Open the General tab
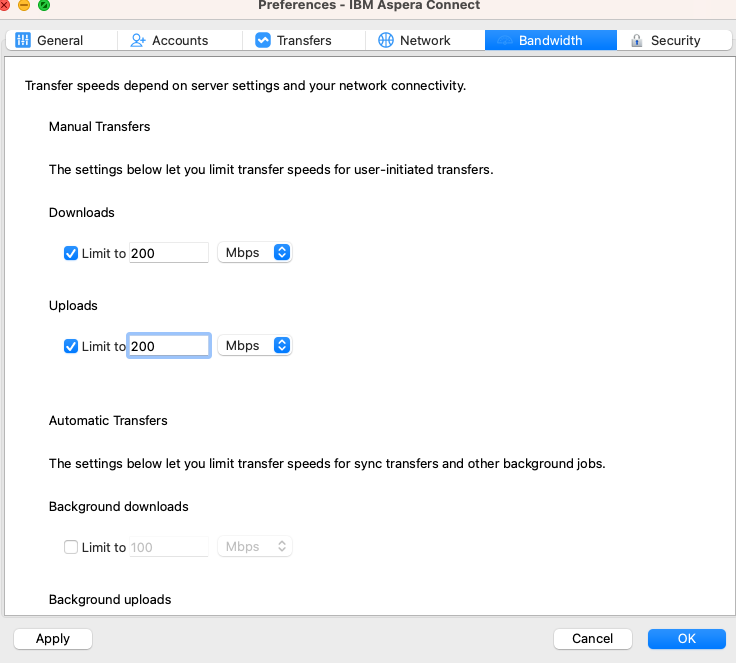 tap(61, 40)
